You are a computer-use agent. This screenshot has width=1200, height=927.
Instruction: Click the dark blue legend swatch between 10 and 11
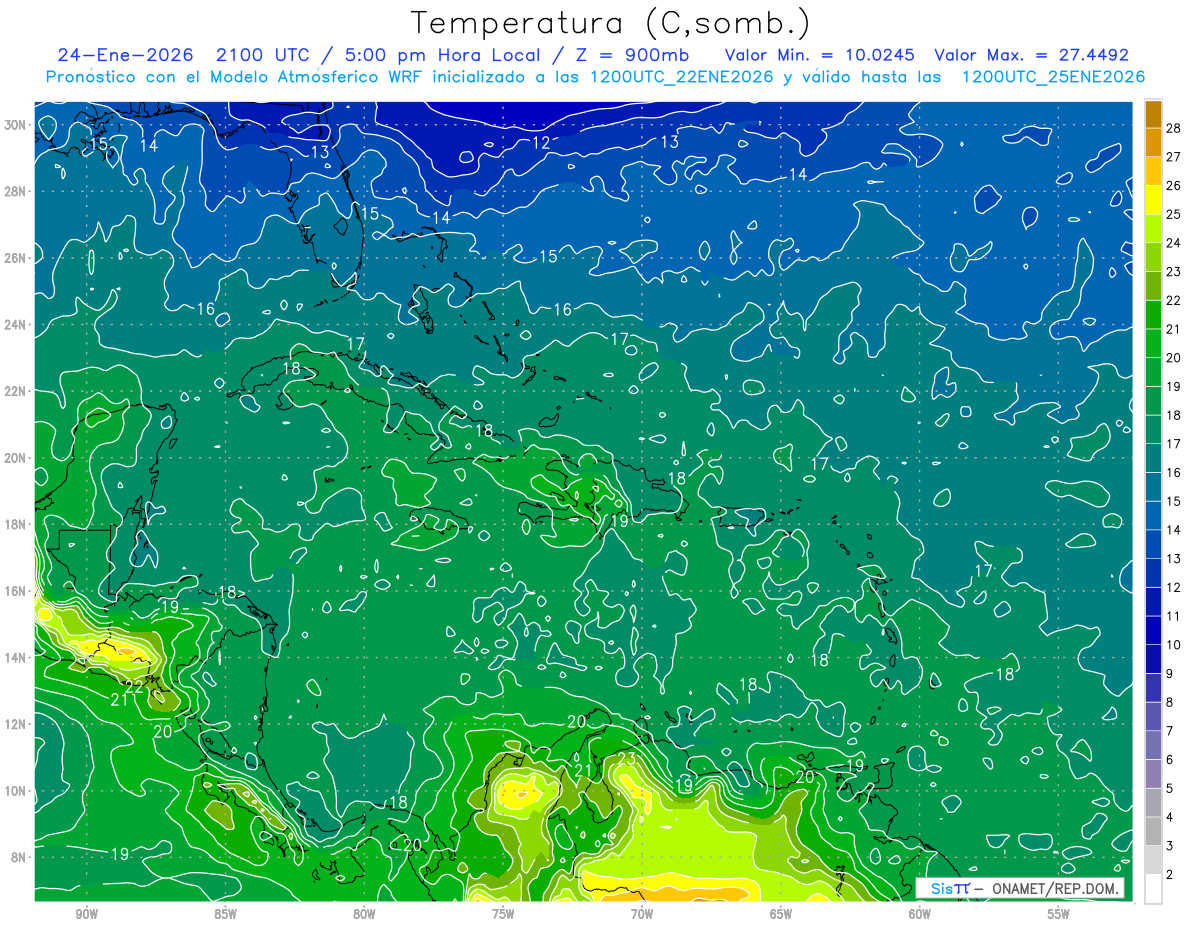[x=1153, y=630]
